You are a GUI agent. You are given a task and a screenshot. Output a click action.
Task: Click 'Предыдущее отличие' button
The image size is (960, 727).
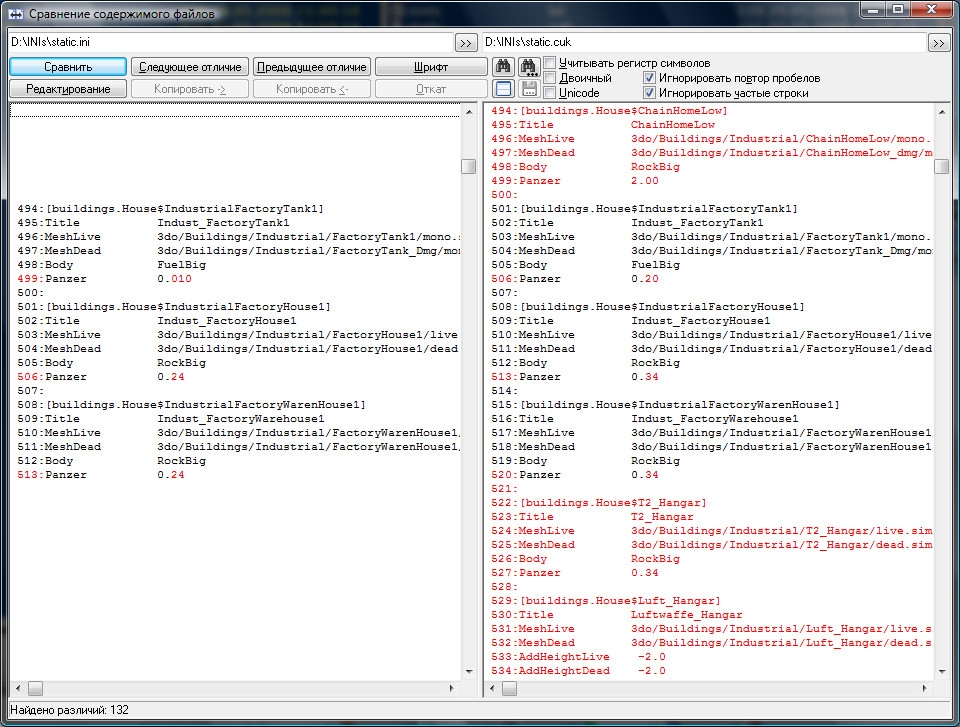click(312, 66)
